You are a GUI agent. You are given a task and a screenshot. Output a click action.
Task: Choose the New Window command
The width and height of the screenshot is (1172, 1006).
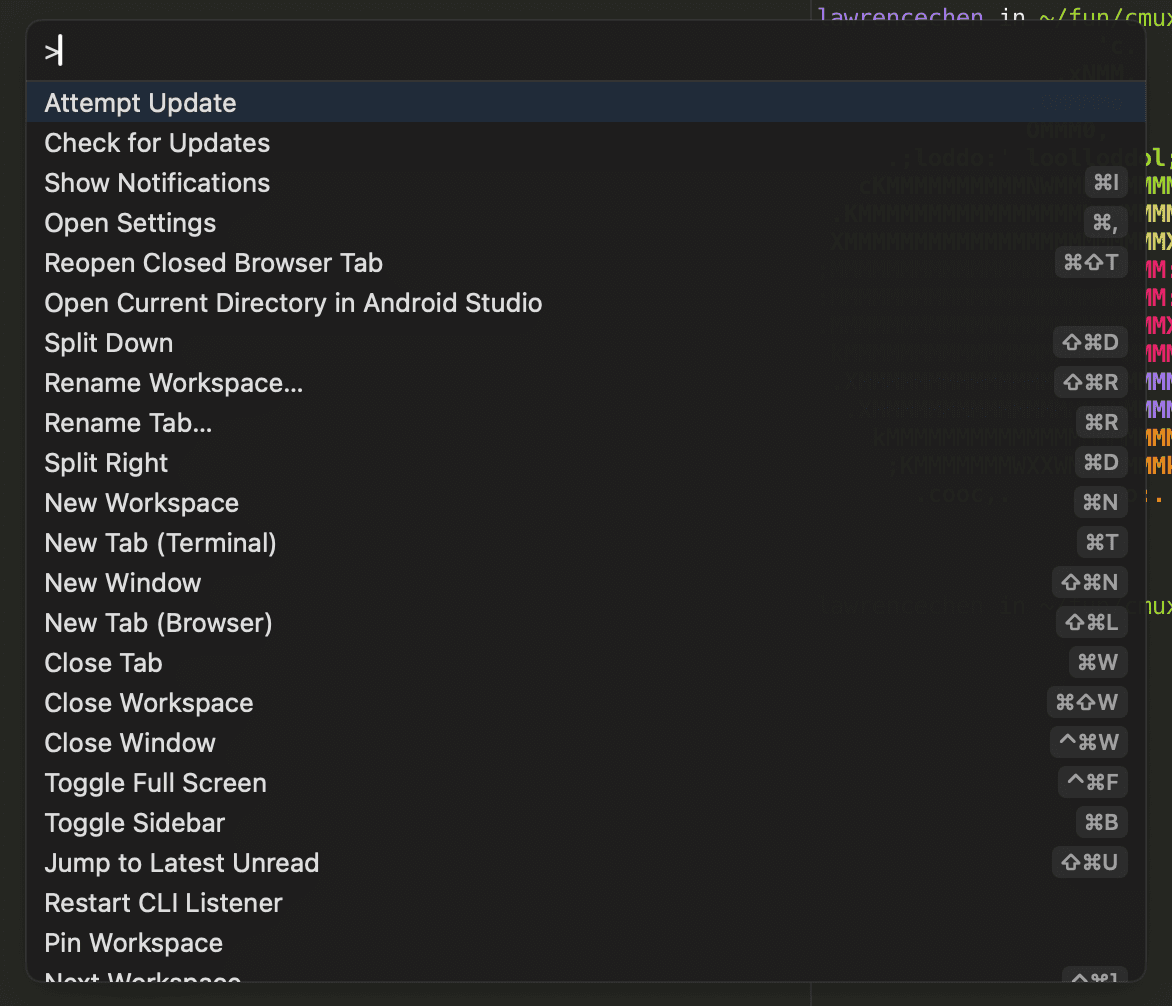(x=122, y=583)
